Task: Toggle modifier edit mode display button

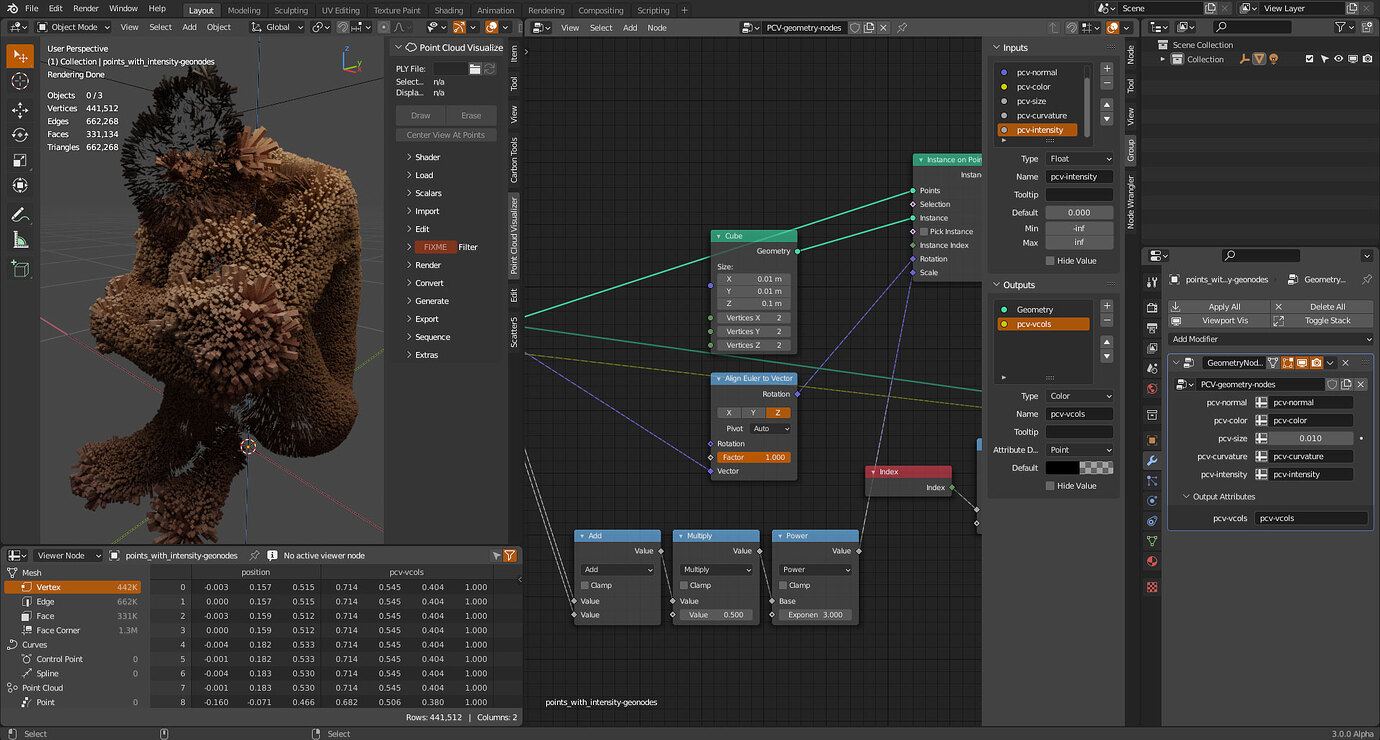Action: [1288, 363]
